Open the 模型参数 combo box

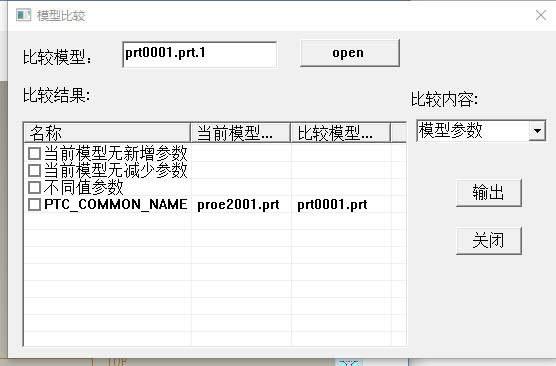pos(481,131)
